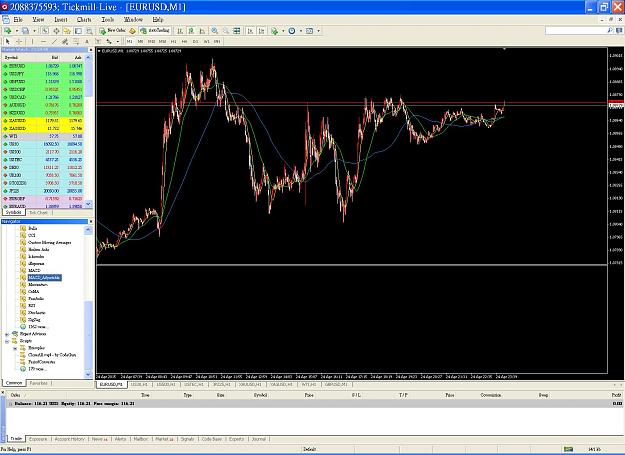Close the Navigator panel
The image size is (625, 455).
point(90,222)
